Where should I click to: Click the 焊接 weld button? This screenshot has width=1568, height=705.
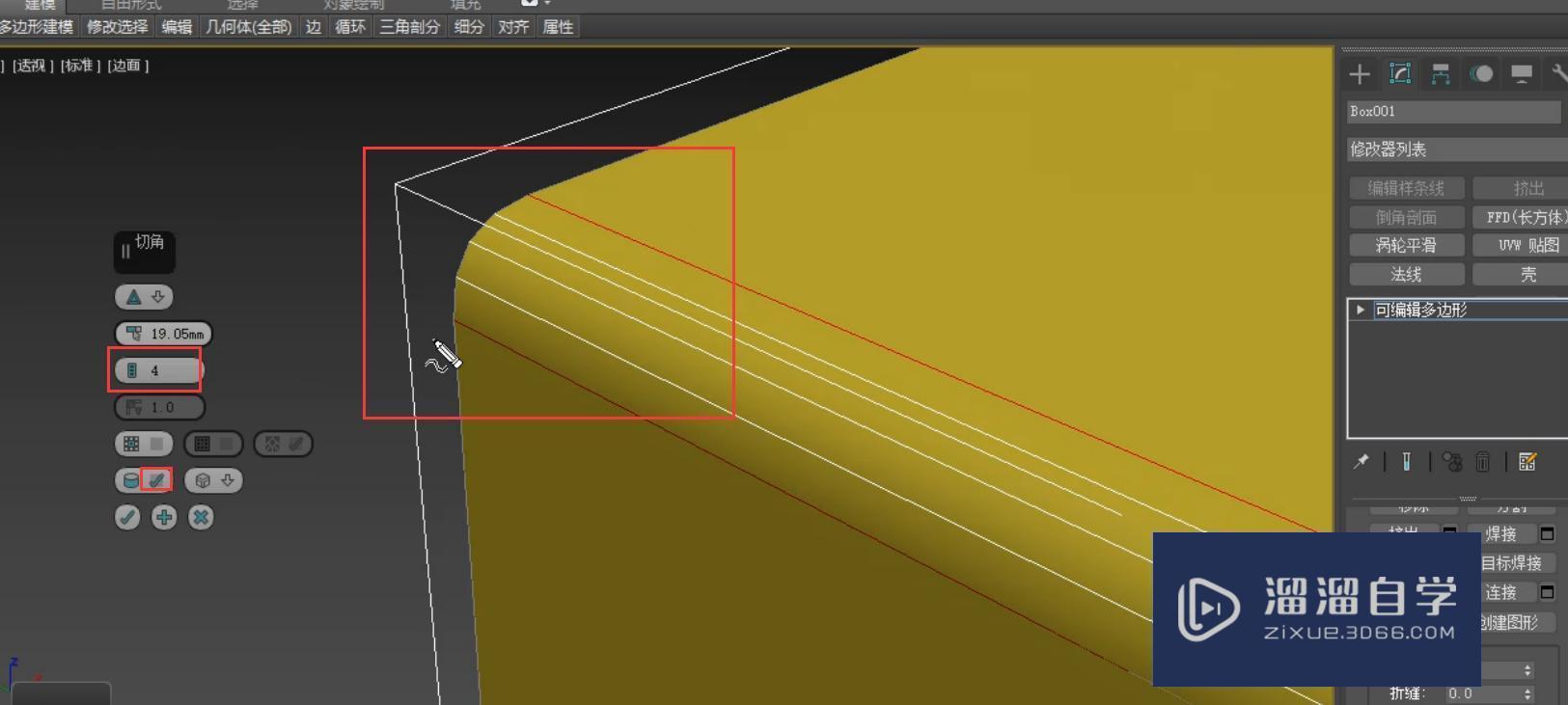(1501, 533)
